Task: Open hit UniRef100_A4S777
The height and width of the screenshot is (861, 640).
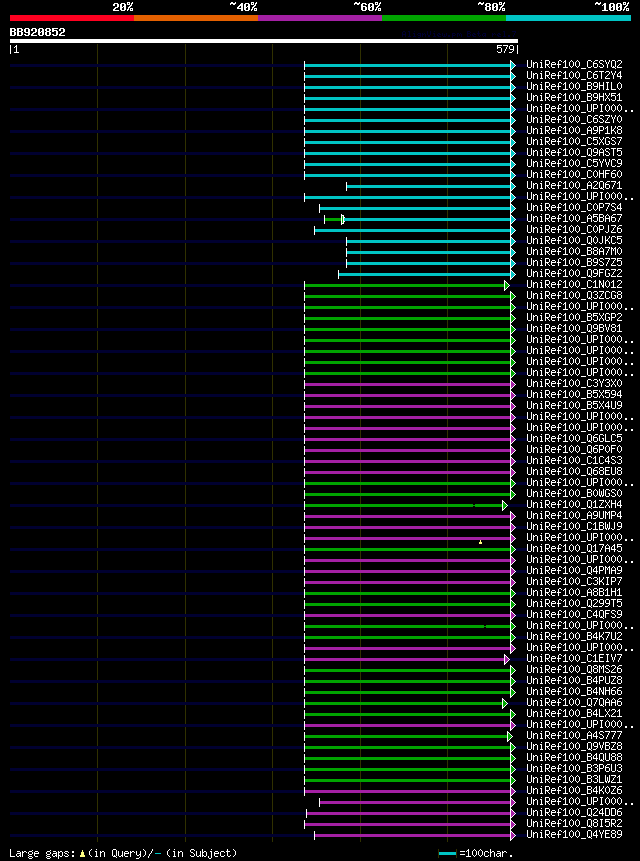Action: tap(574, 735)
